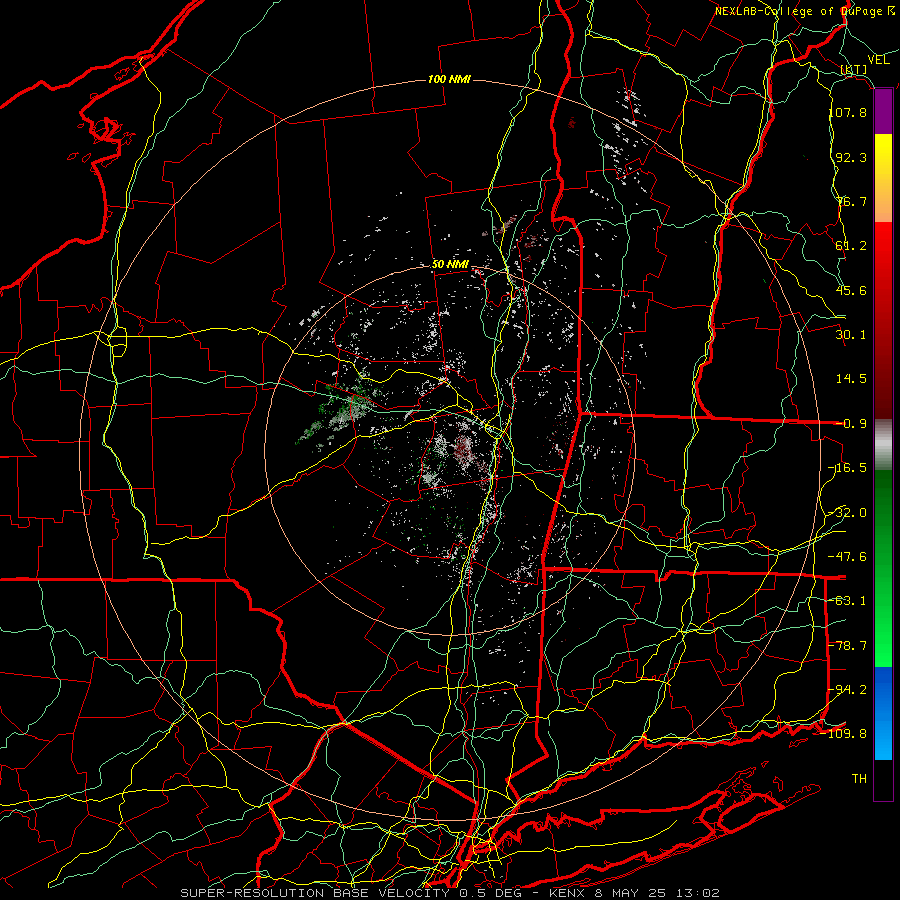Select the -32.0 velocity scale value
This screenshot has height=900, width=900.
coord(848,513)
